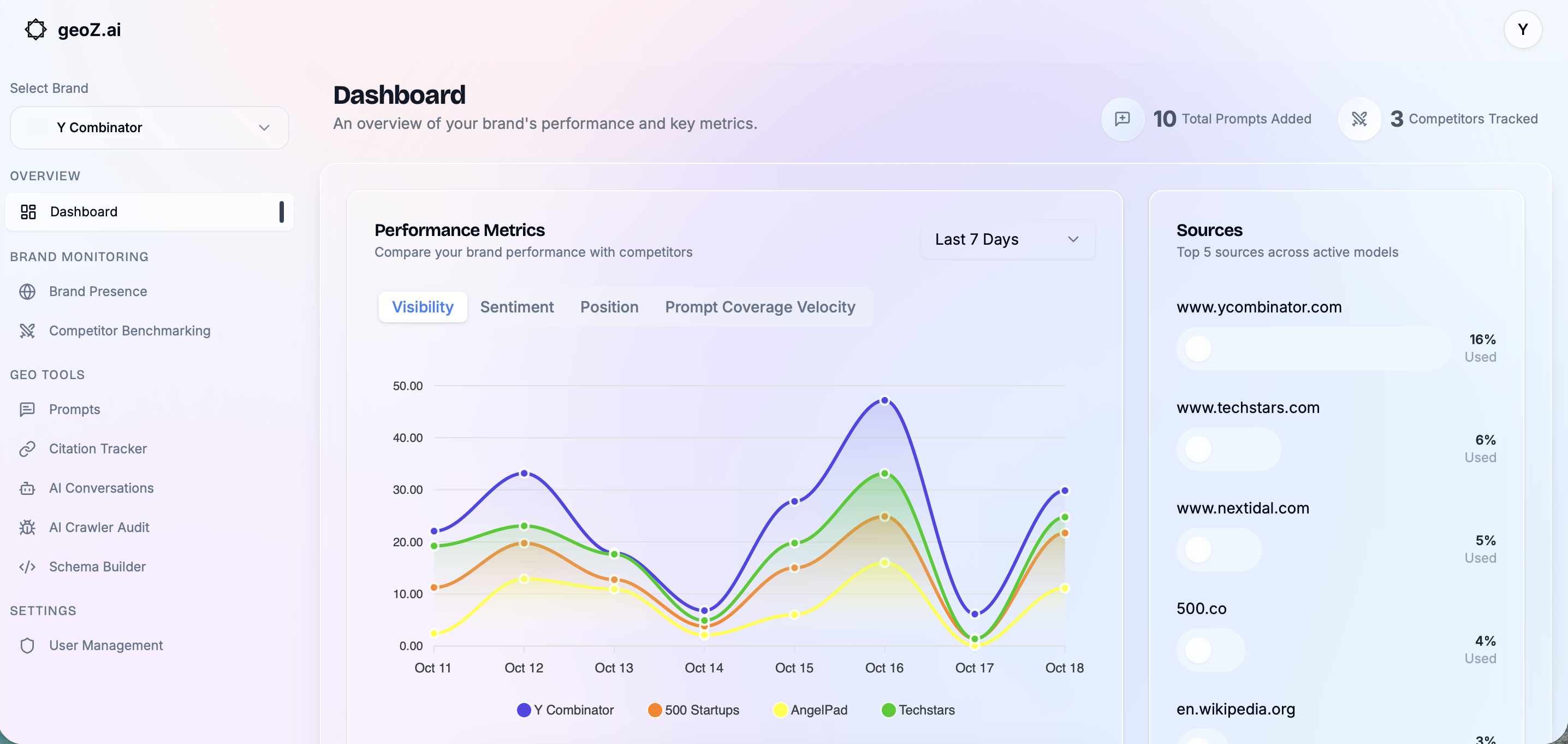Click the geoZ.ai logo icon
The height and width of the screenshot is (744, 1568).
tap(35, 29)
